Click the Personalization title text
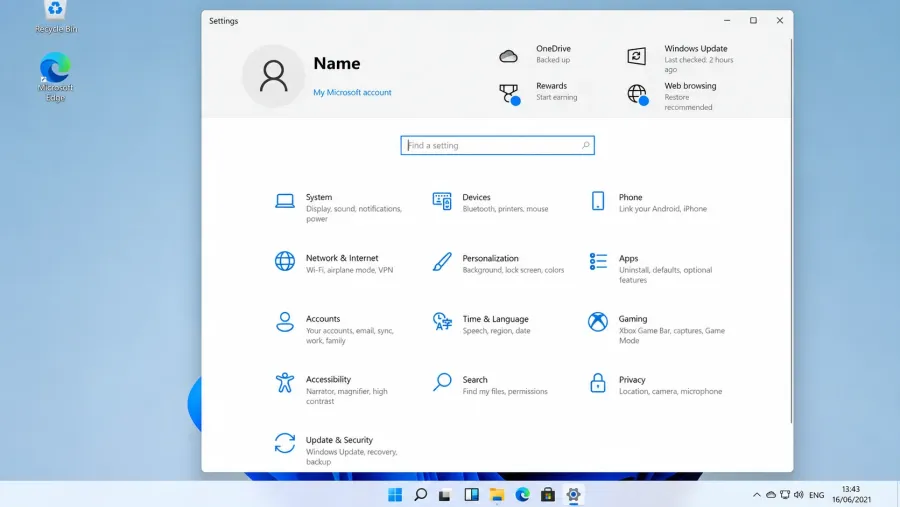This screenshot has height=507, width=900. [490, 258]
